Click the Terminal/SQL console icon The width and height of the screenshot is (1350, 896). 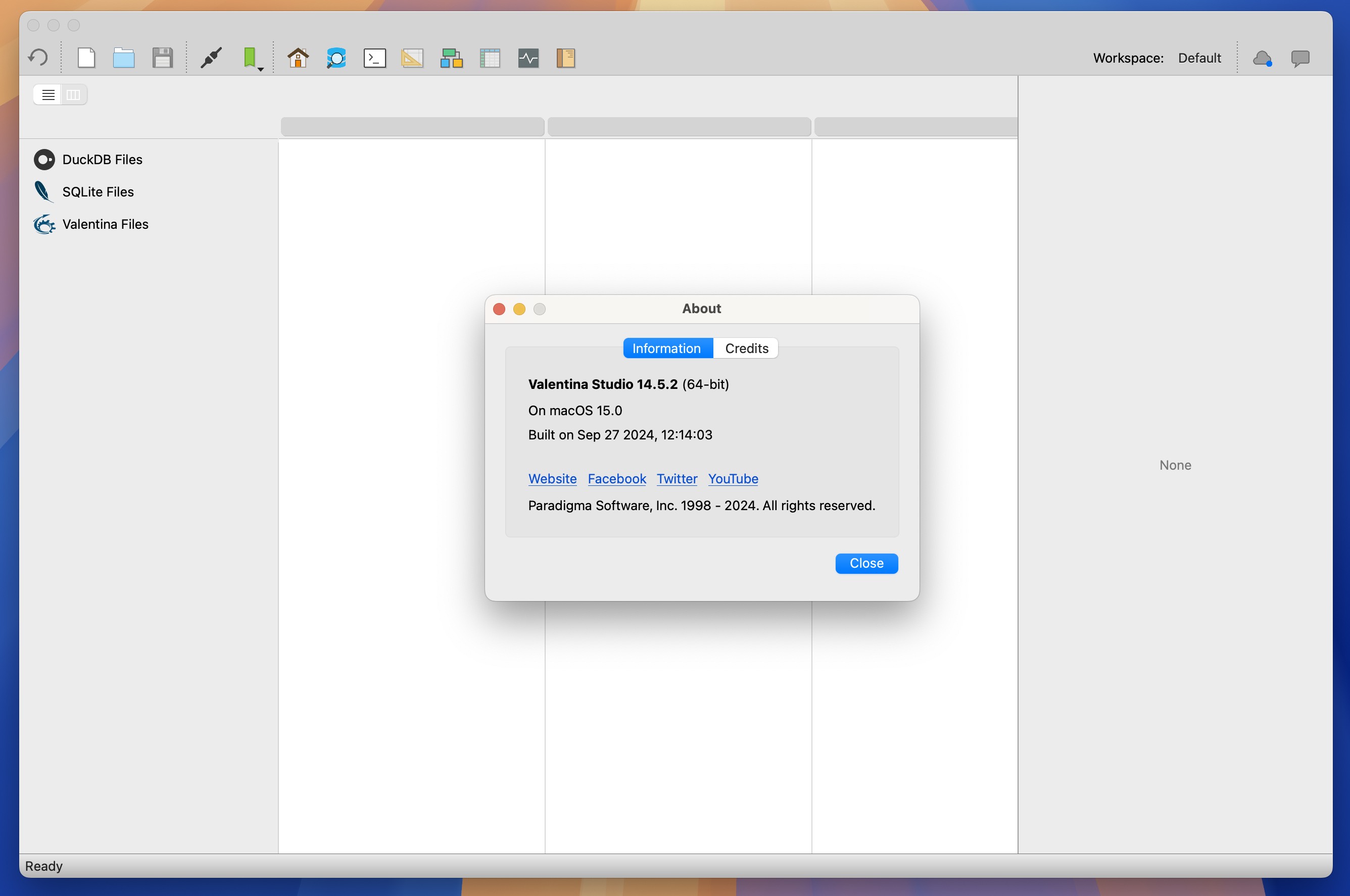pyautogui.click(x=375, y=57)
